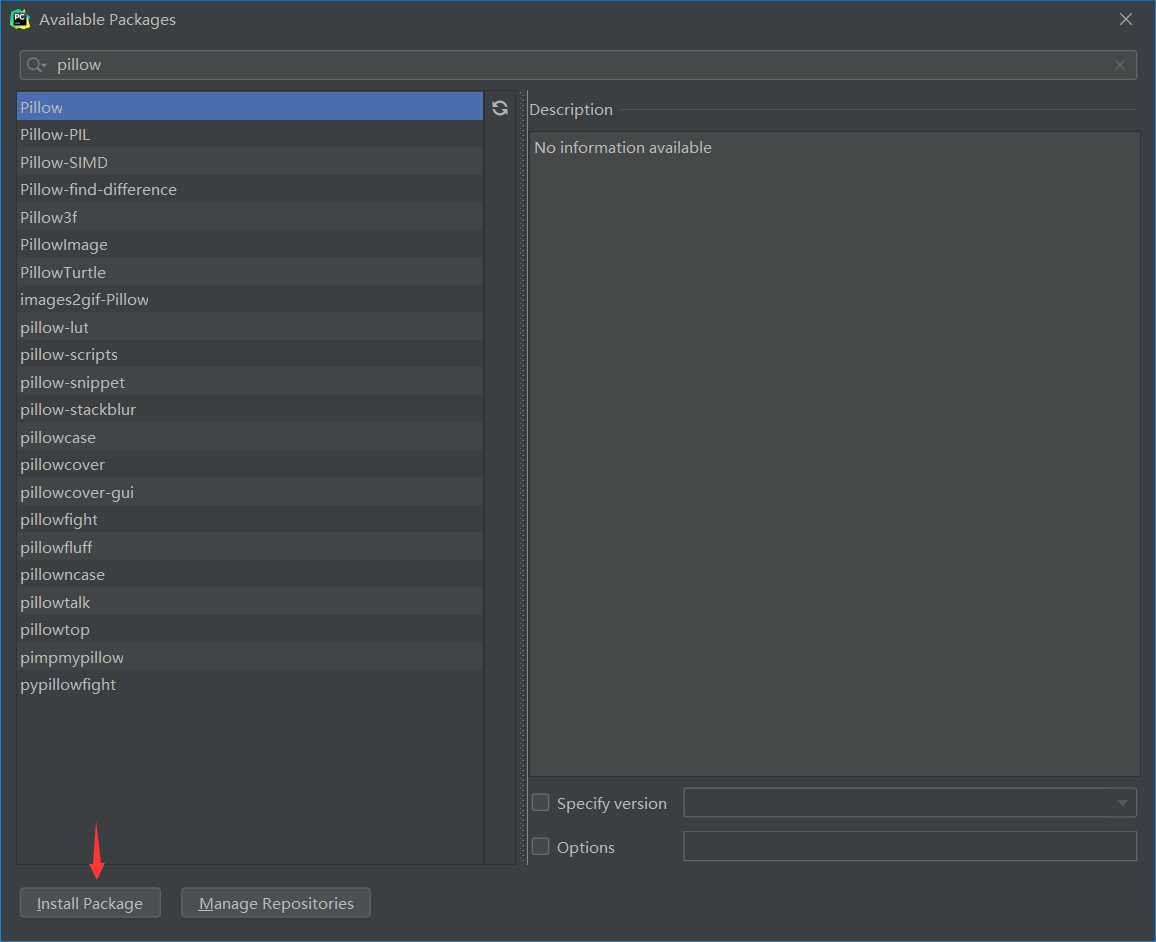Open the version dropdown list
The height and width of the screenshot is (942, 1156).
tap(1120, 803)
